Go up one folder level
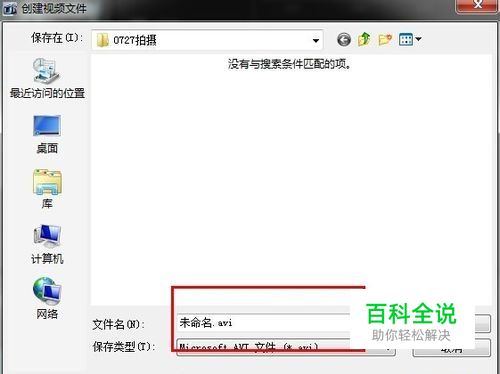The width and height of the screenshot is (500, 374). point(364,39)
